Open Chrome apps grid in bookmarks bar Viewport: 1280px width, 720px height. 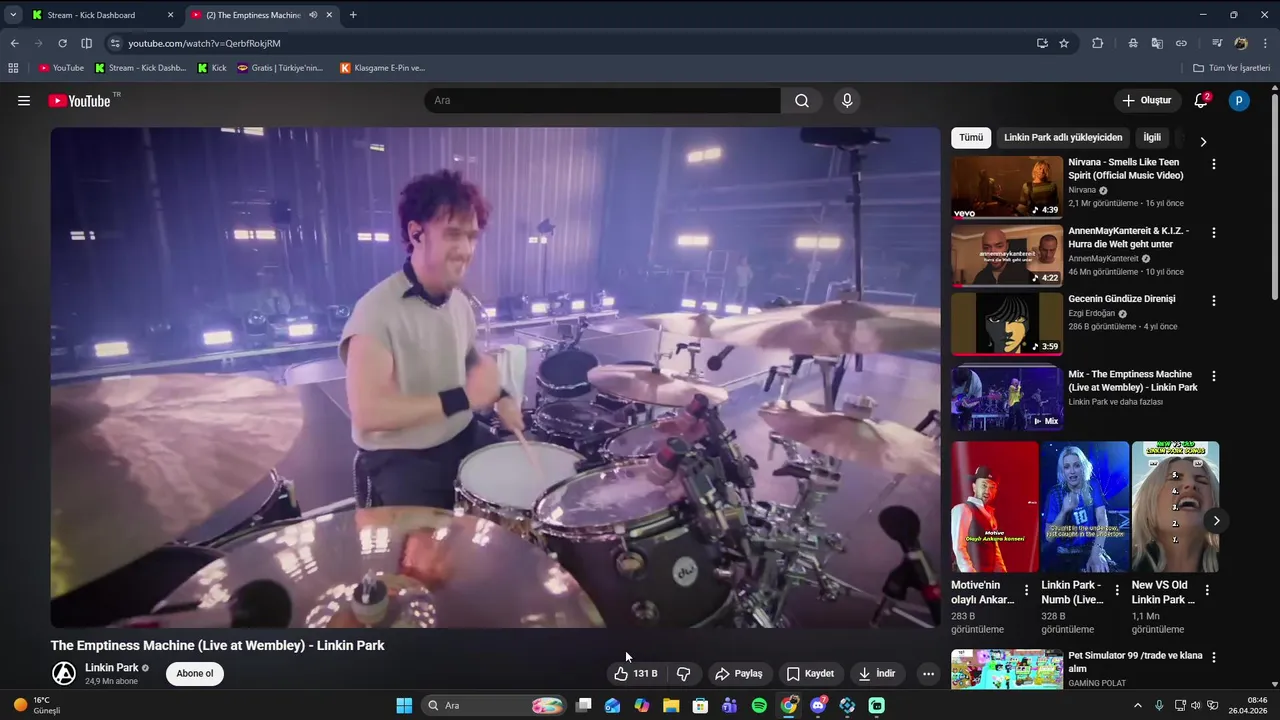(13, 68)
